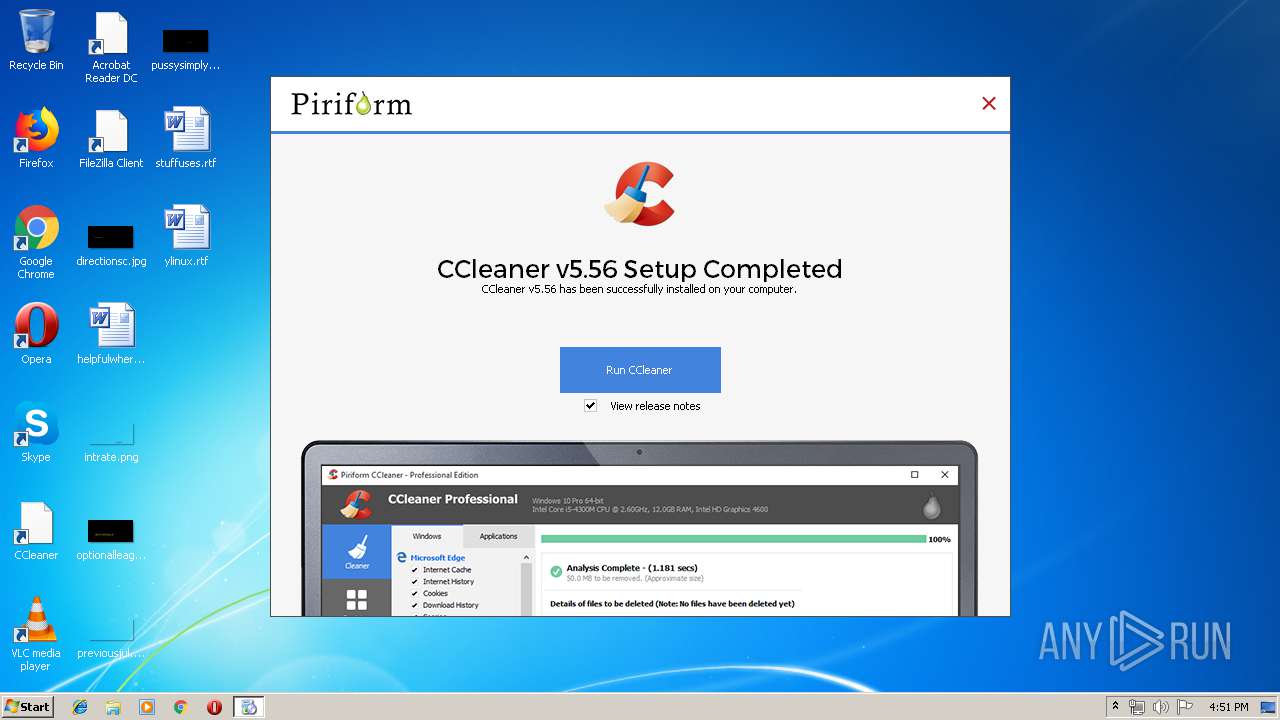
Task: Select the stuffuses.rtf document icon
Action: (186, 138)
